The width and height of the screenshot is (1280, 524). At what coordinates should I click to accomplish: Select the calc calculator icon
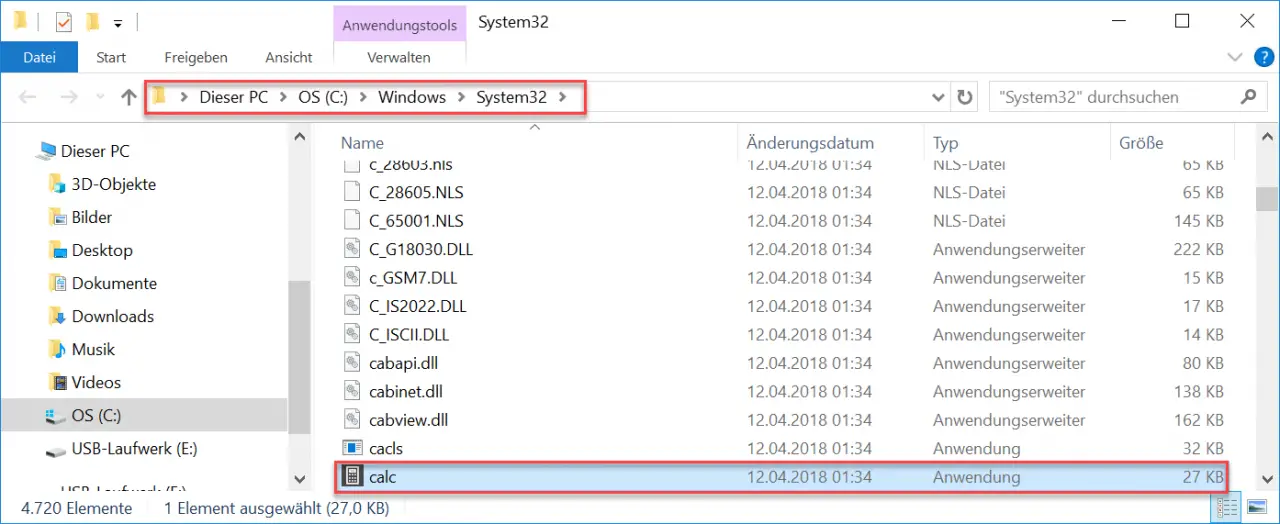click(x=351, y=477)
